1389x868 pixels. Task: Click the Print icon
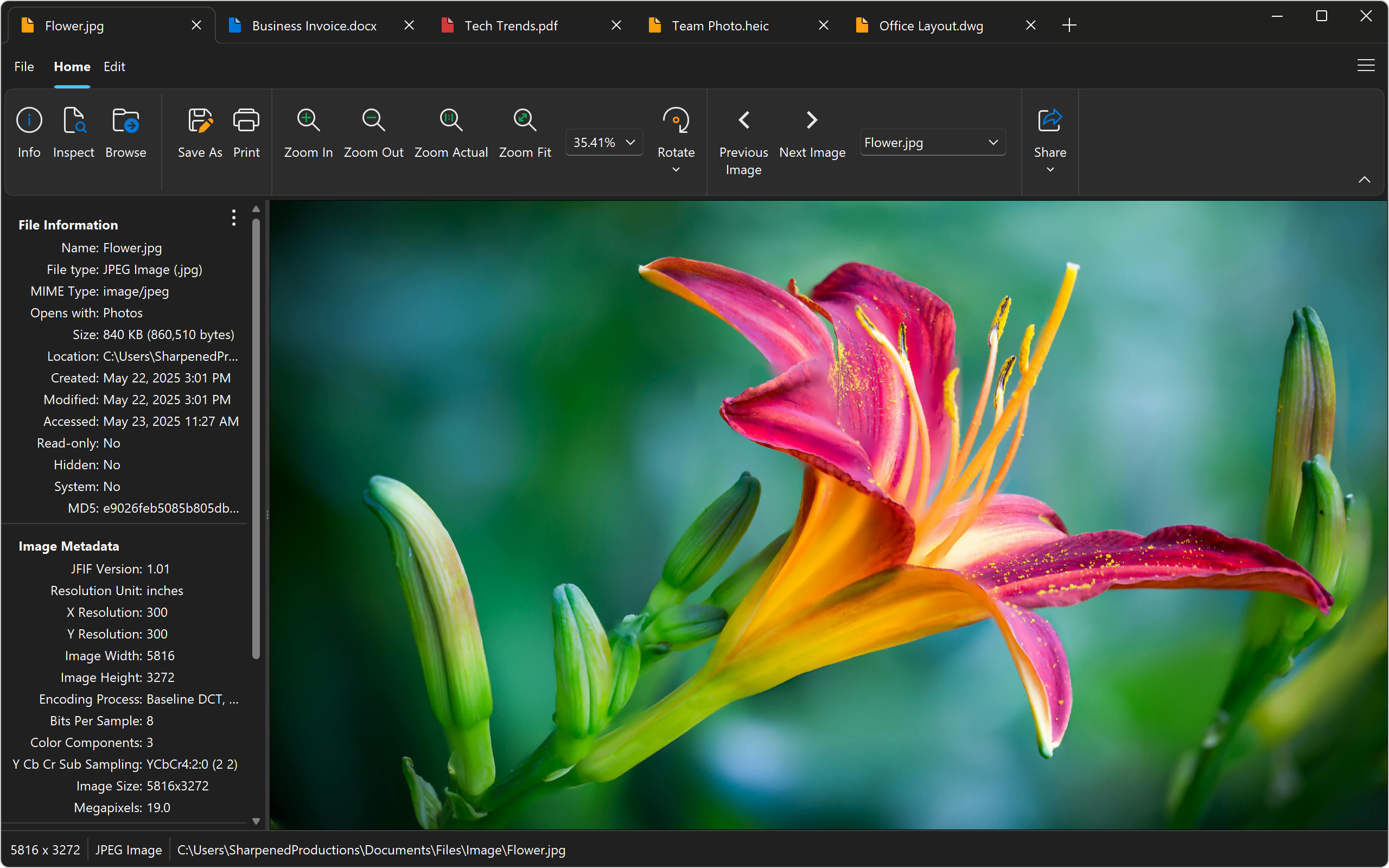tap(246, 120)
